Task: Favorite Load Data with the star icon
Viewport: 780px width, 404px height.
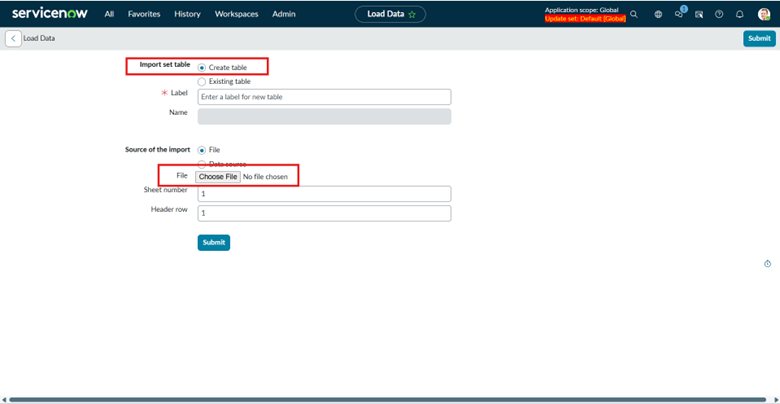Action: pos(411,14)
